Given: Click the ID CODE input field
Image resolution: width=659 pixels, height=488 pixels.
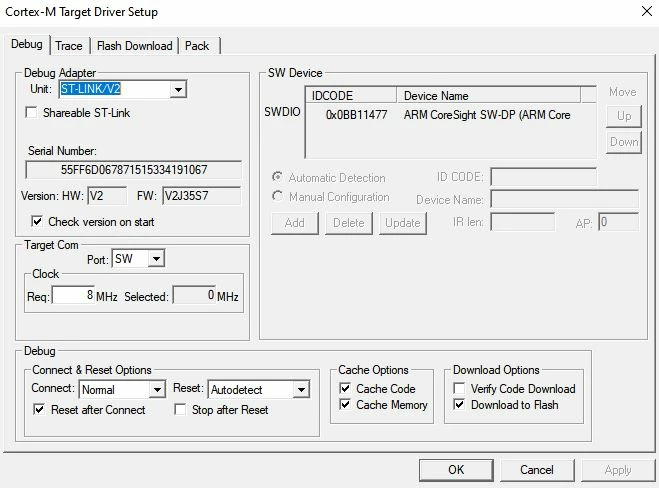Looking at the screenshot, I should [x=543, y=177].
